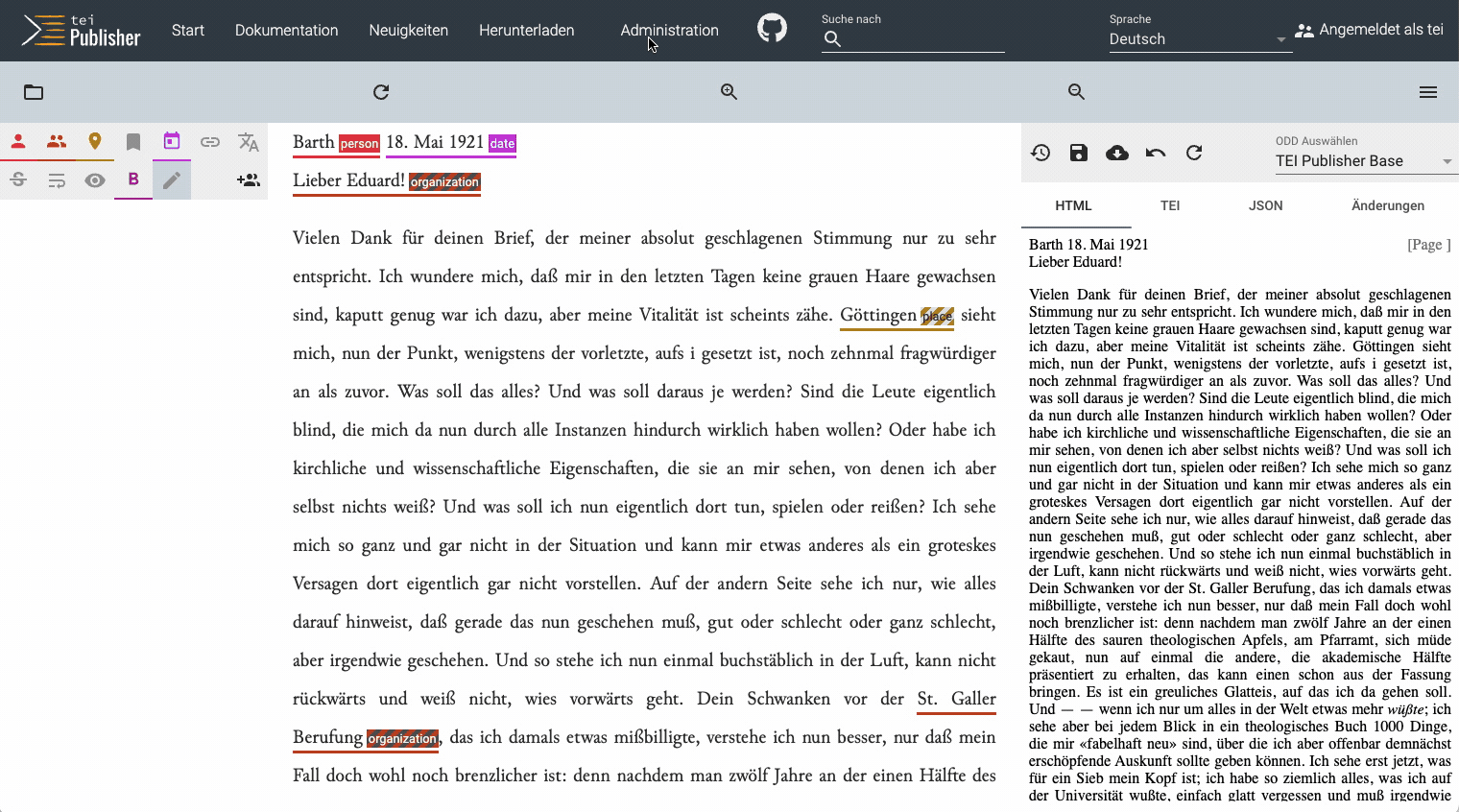Screen dimensions: 1459x812
Task: Click the Dokumentation link
Action: tap(286, 30)
